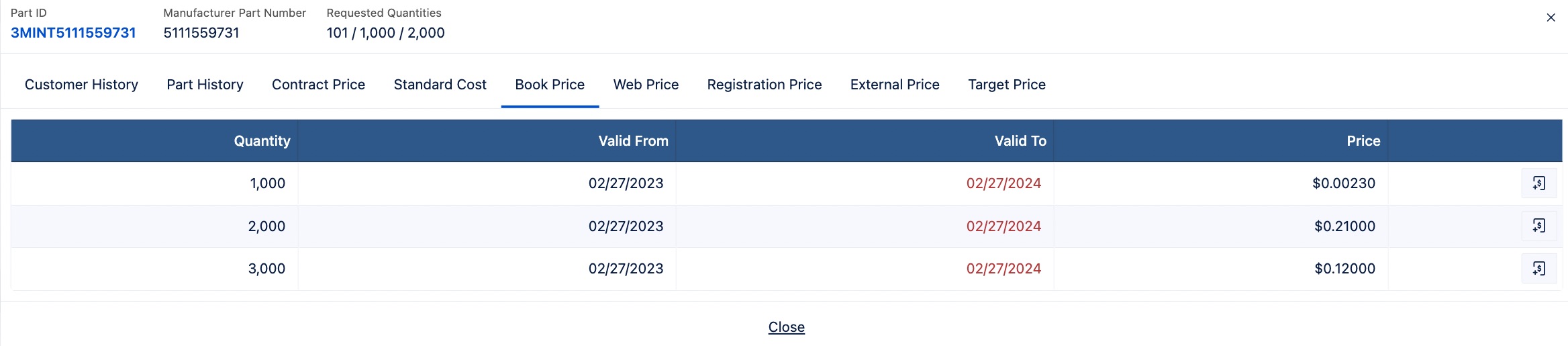Apply price icon for the 3,000 quantity row
The width and height of the screenshot is (1568, 346).
point(1539,269)
